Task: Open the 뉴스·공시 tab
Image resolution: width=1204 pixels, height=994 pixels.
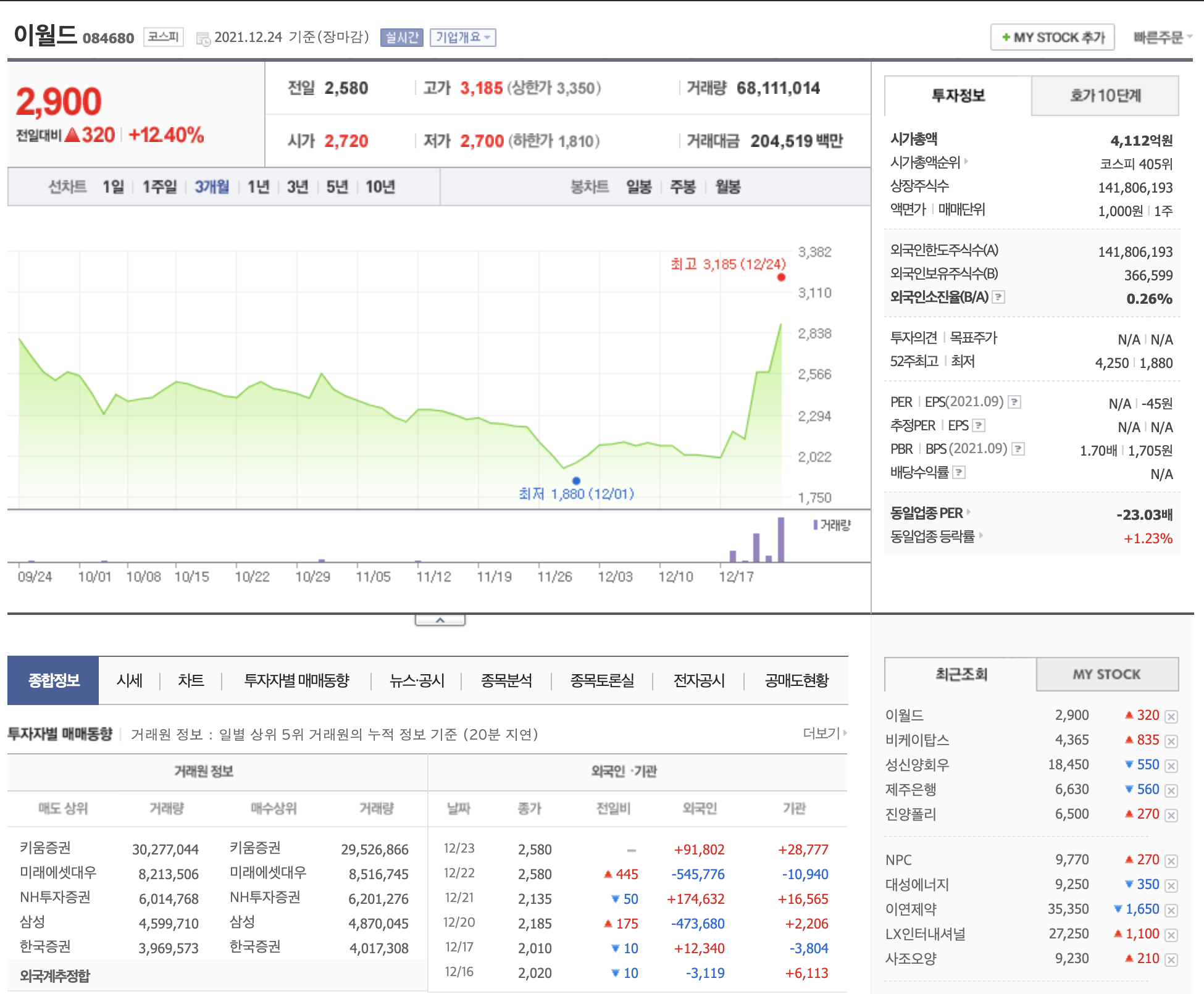Action: (417, 680)
